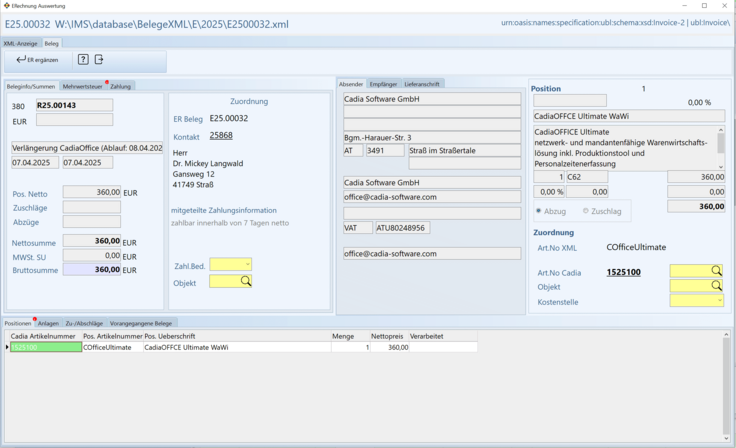Click the position discount percent field 0,00 %
Screen dimensions: 736x448
coord(549,192)
